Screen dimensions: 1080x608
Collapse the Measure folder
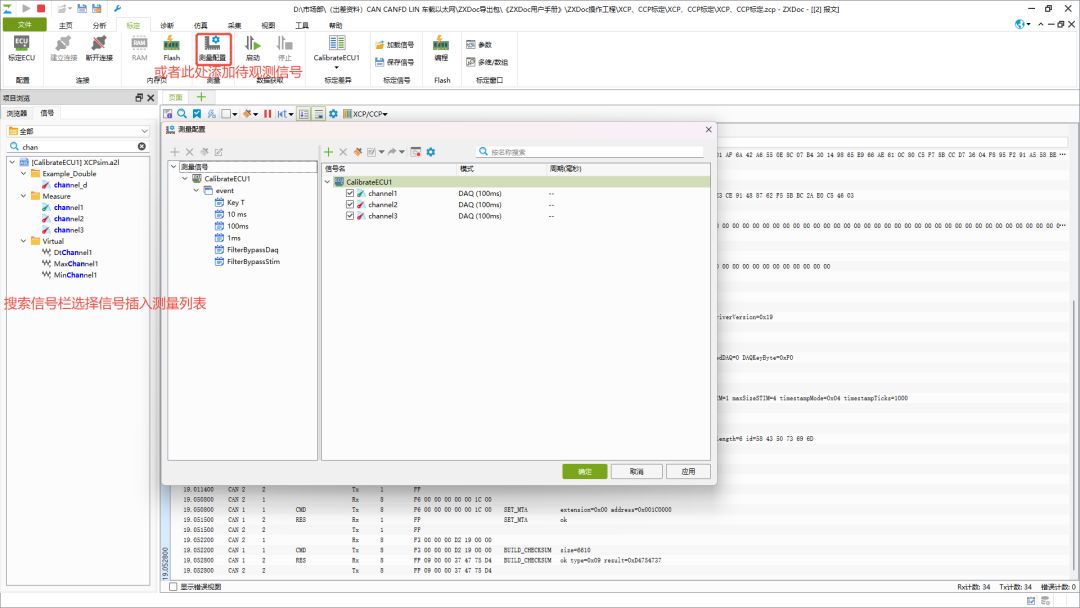(x=24, y=196)
